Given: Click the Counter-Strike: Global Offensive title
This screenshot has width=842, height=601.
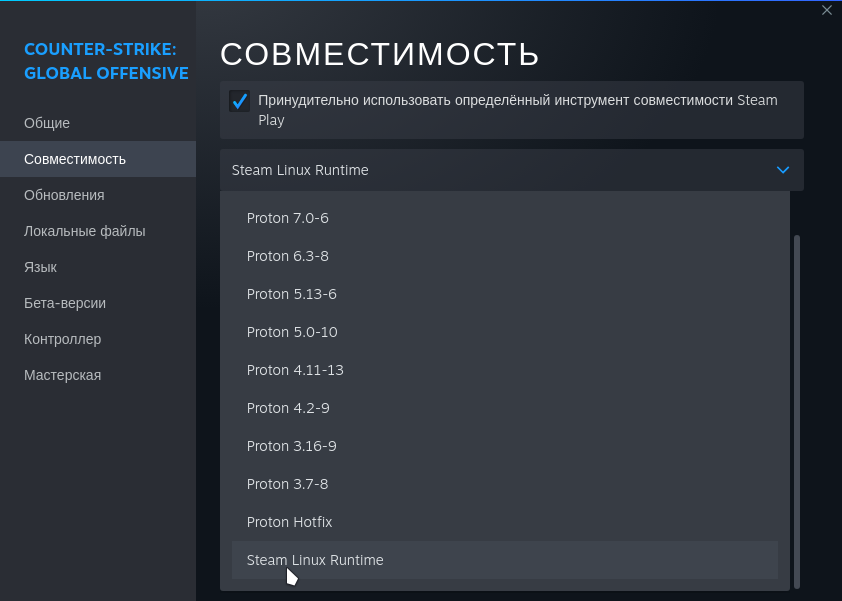Looking at the screenshot, I should point(106,61).
